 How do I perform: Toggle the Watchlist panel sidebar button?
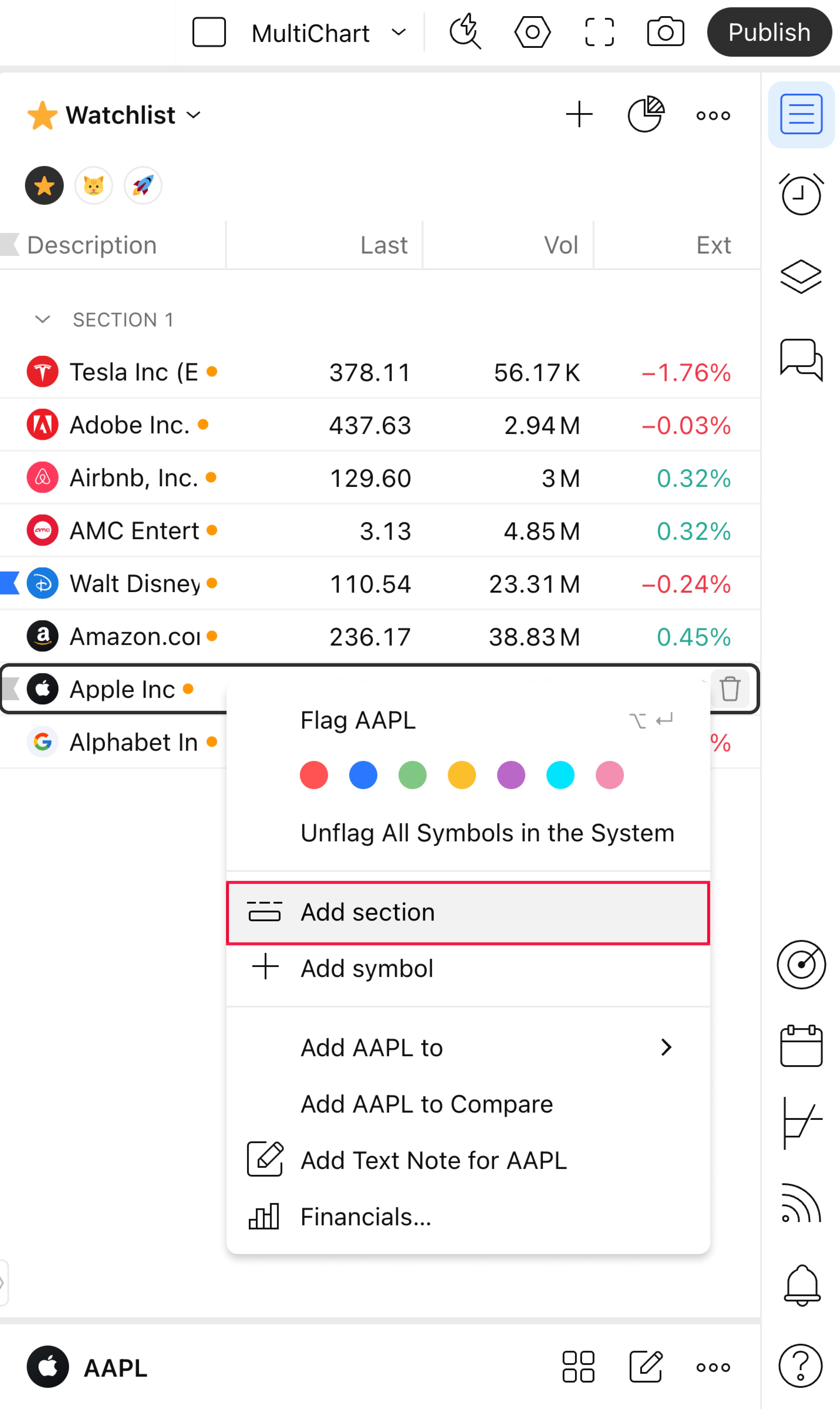(x=800, y=114)
